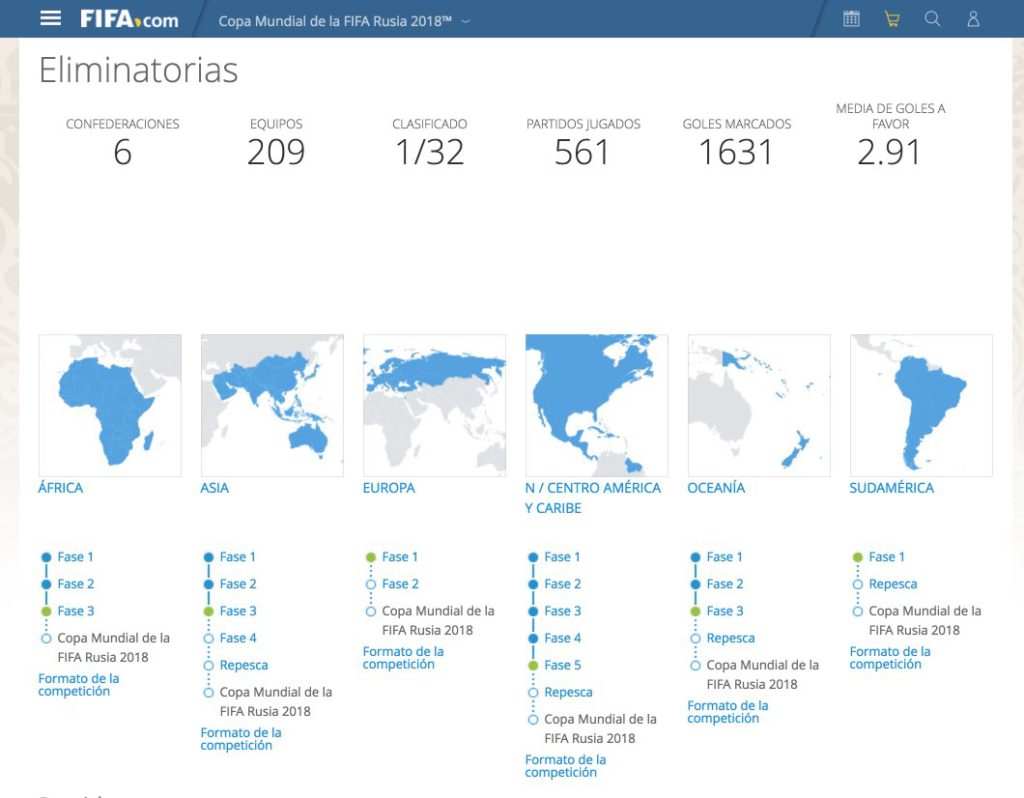Viewport: 1024px width, 798px height.
Task: Open Formato de la competición under Europa
Action: (x=403, y=658)
